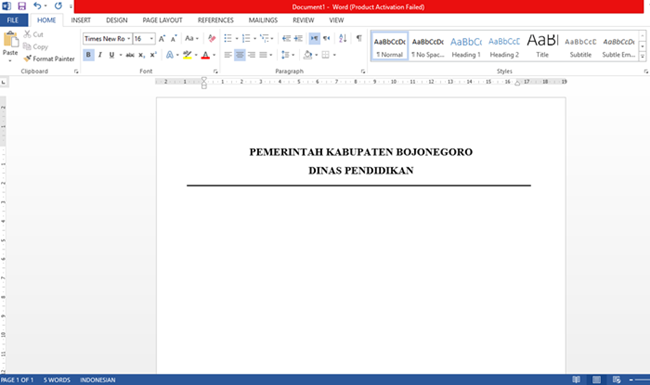The height and width of the screenshot is (385, 650).
Task: Toggle Show/Hide paragraph marks
Action: [359, 39]
